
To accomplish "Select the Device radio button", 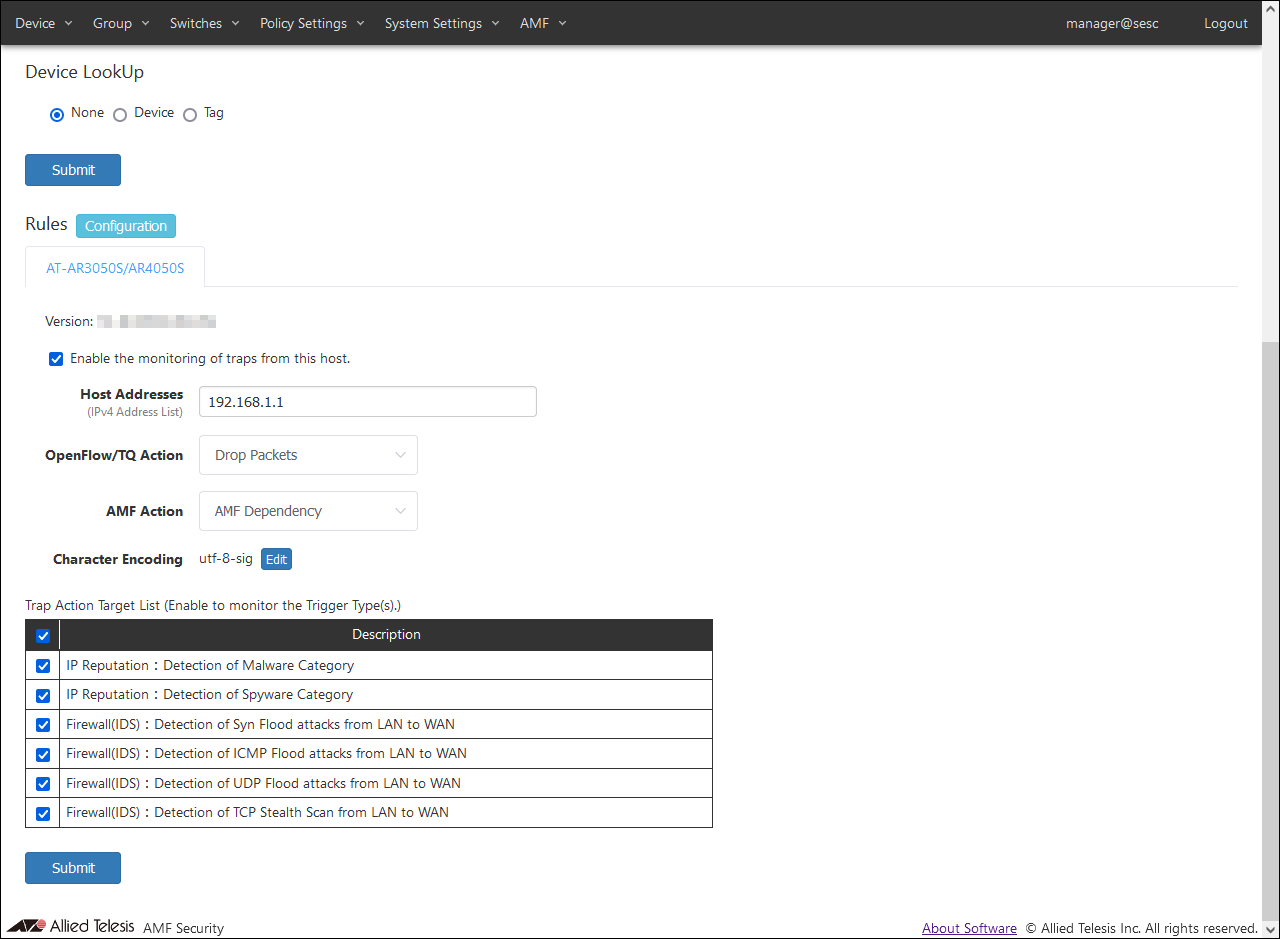I will 120,114.
